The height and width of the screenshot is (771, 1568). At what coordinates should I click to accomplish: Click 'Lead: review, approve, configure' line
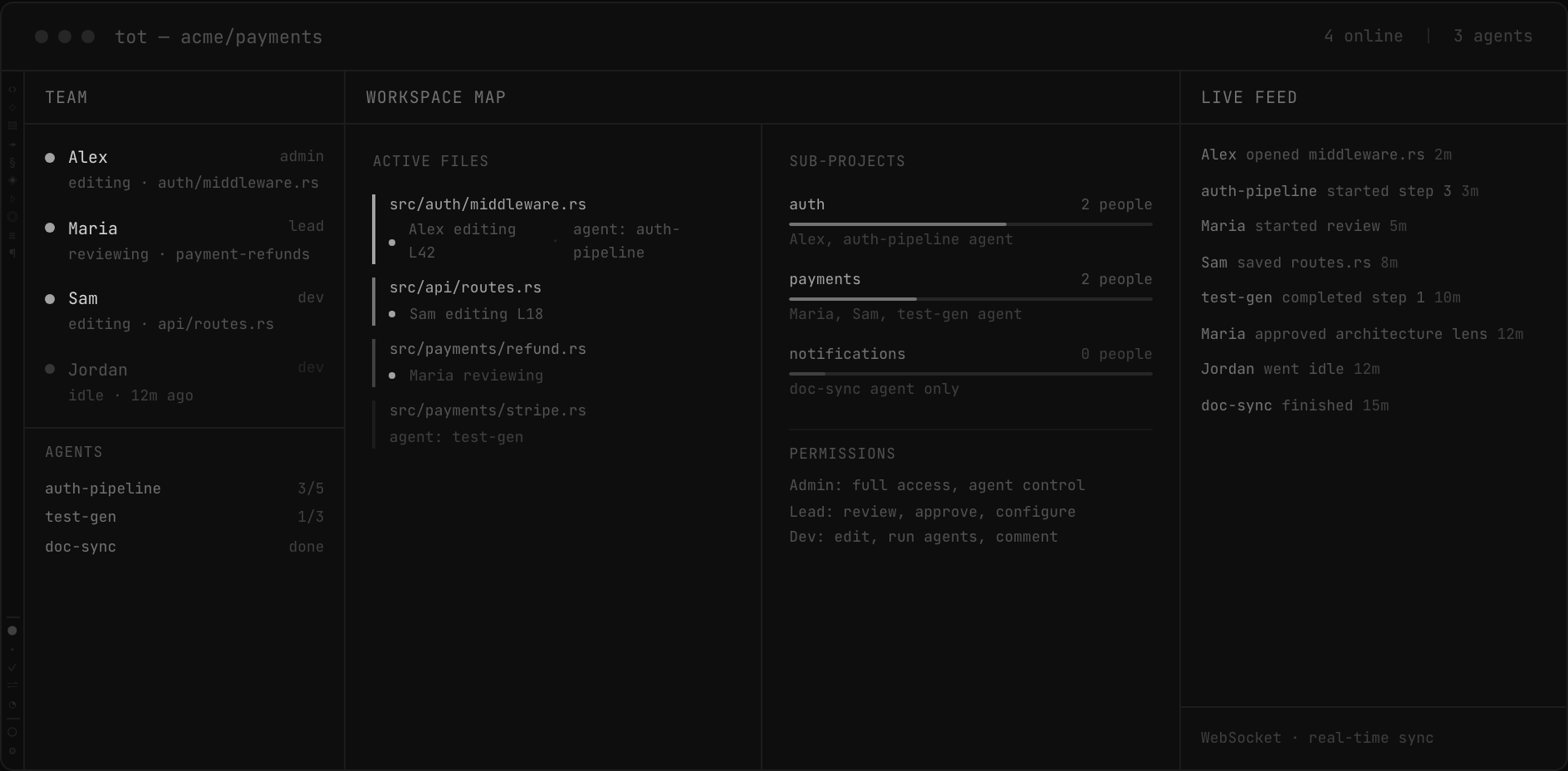click(933, 512)
